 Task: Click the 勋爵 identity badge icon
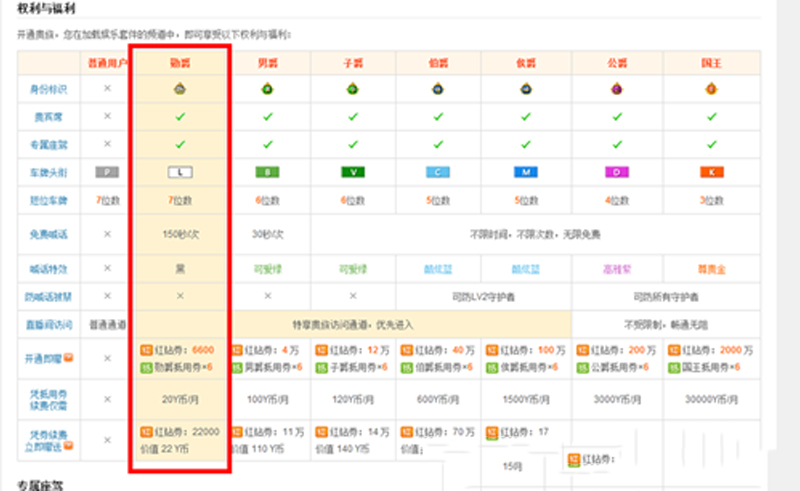pyautogui.click(x=180, y=89)
